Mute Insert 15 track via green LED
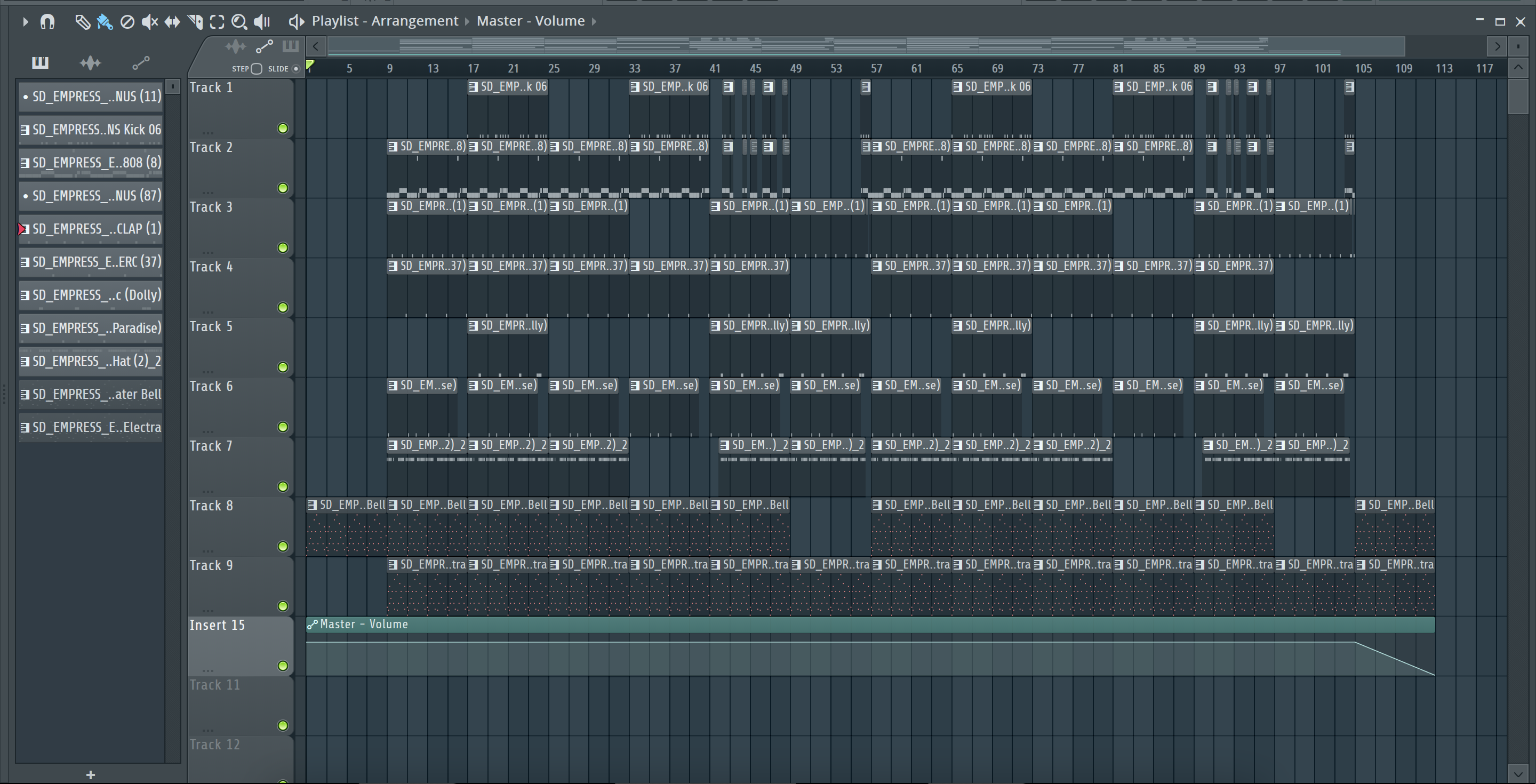The height and width of the screenshot is (784, 1536). coord(283,666)
